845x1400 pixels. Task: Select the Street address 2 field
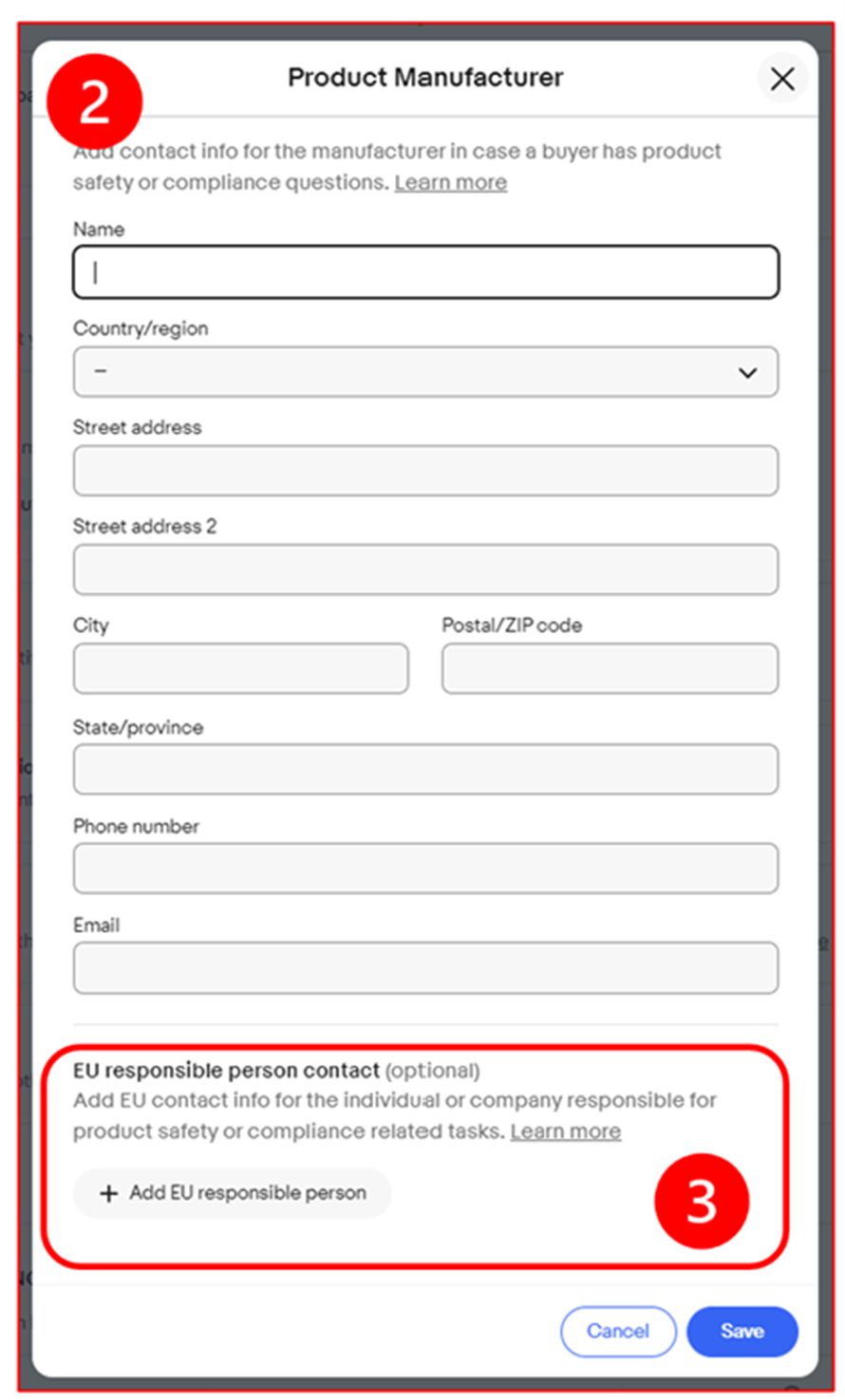[425, 569]
